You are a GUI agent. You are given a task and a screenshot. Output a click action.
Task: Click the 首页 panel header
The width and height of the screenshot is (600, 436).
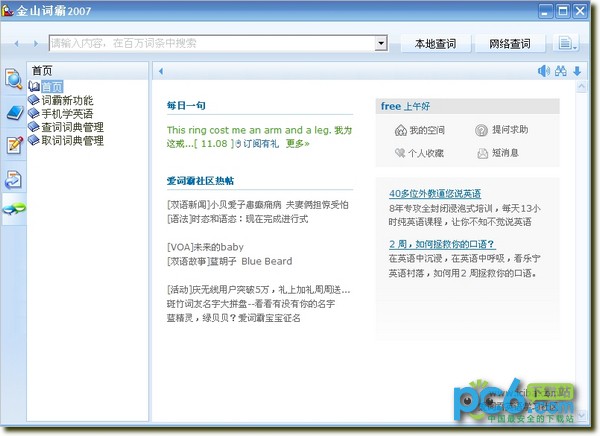[42, 70]
